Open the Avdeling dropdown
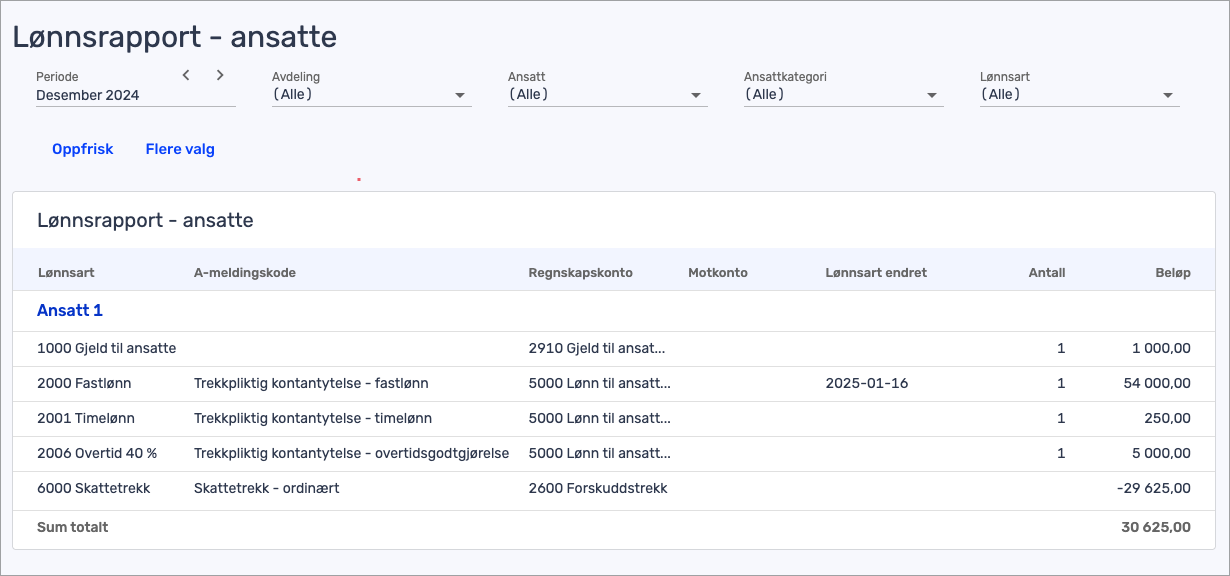The image size is (1230, 576). [370, 95]
